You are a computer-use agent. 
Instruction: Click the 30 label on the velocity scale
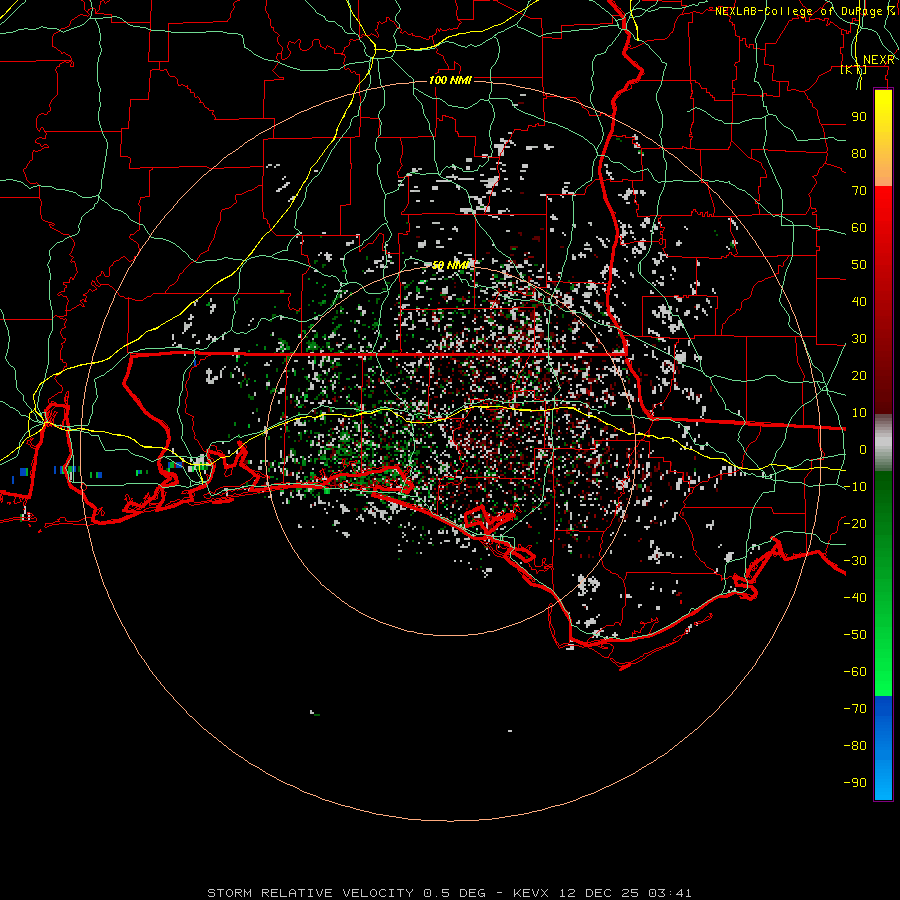tap(859, 339)
